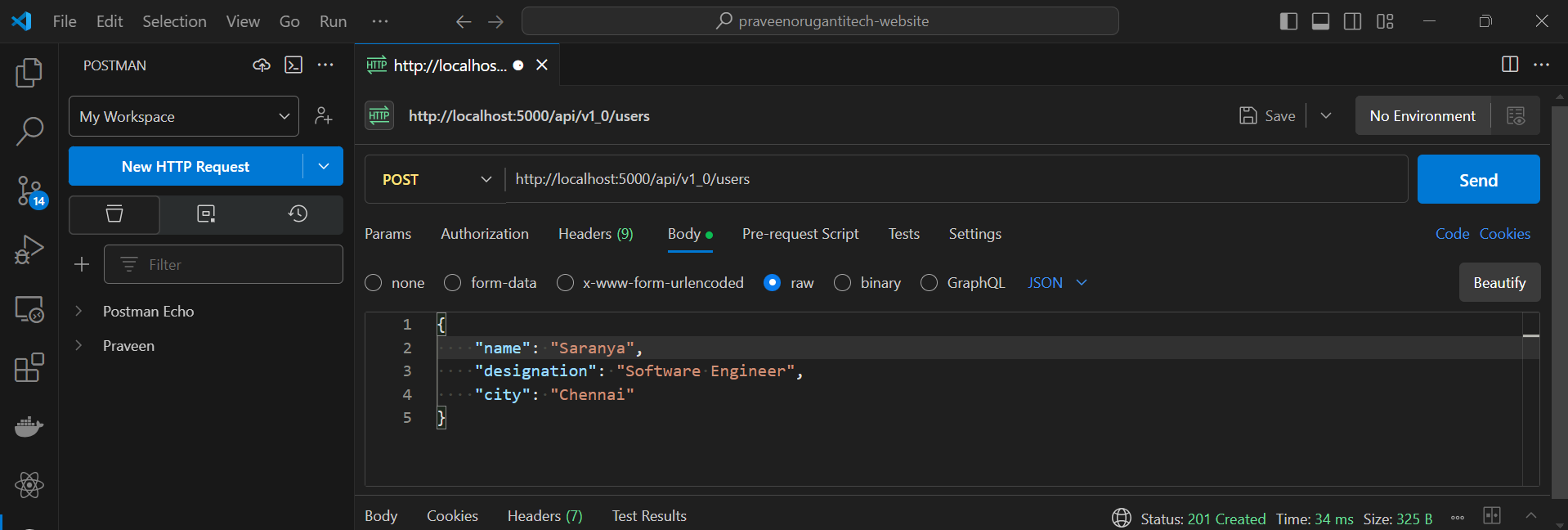Viewport: 1568px width, 530px height.
Task: Expand the Praveen collection
Action: pyautogui.click(x=78, y=346)
